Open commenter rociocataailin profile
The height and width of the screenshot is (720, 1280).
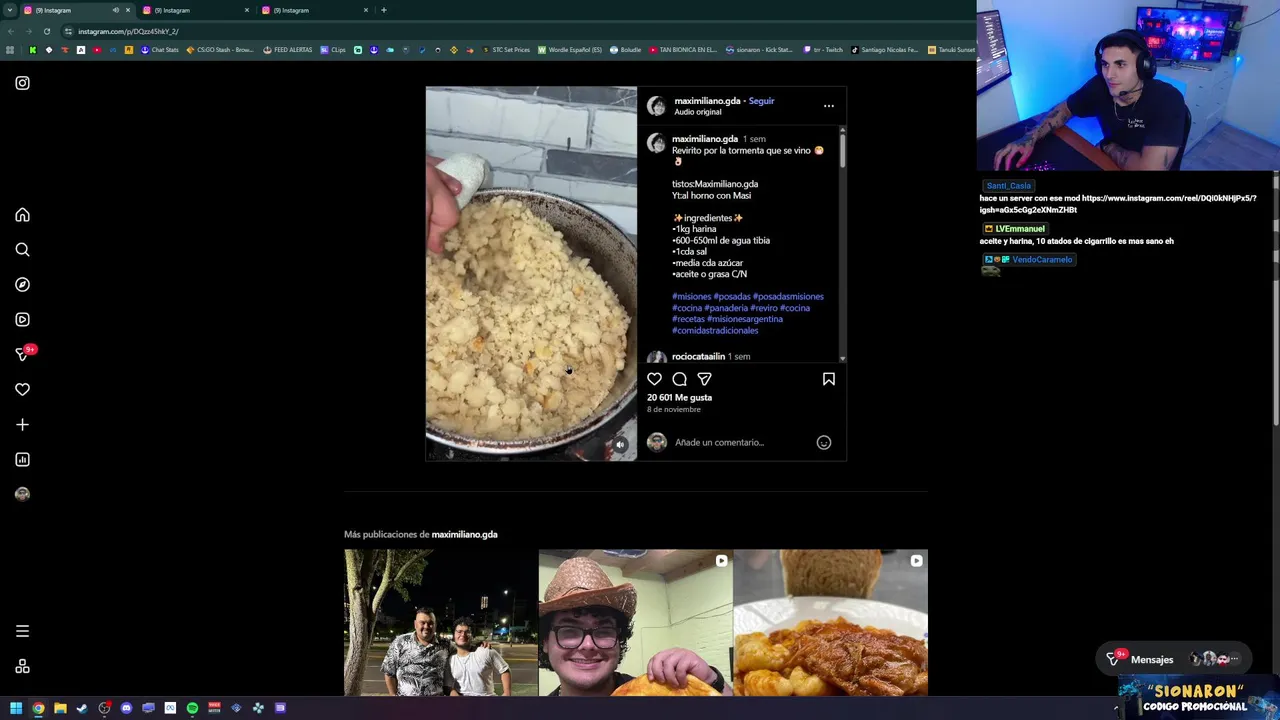click(x=698, y=357)
